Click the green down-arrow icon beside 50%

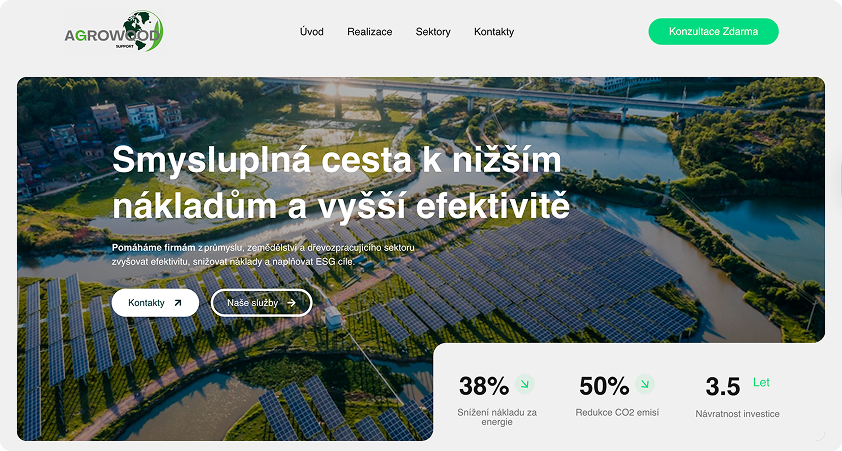[x=645, y=384]
